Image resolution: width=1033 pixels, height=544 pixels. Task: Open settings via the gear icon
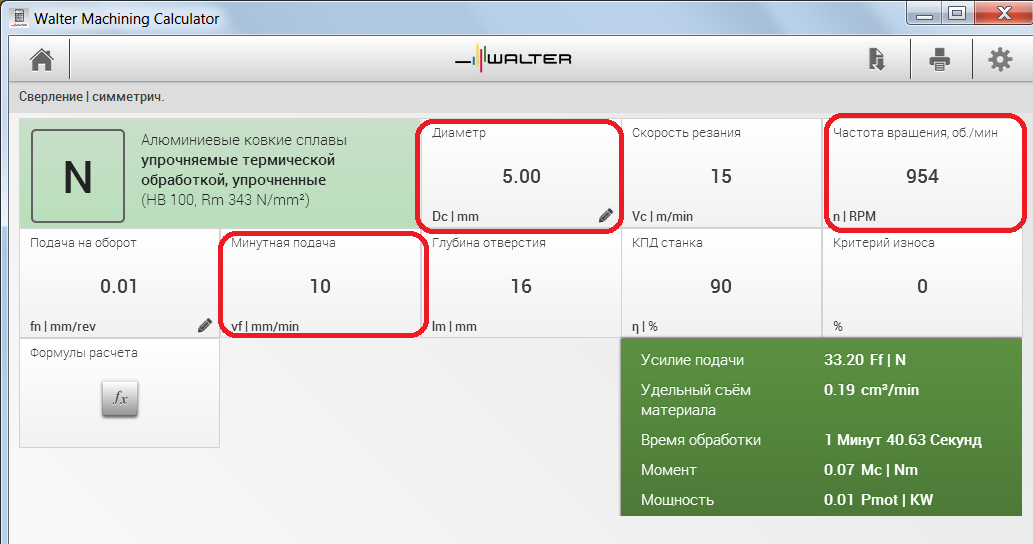[x=1000, y=59]
